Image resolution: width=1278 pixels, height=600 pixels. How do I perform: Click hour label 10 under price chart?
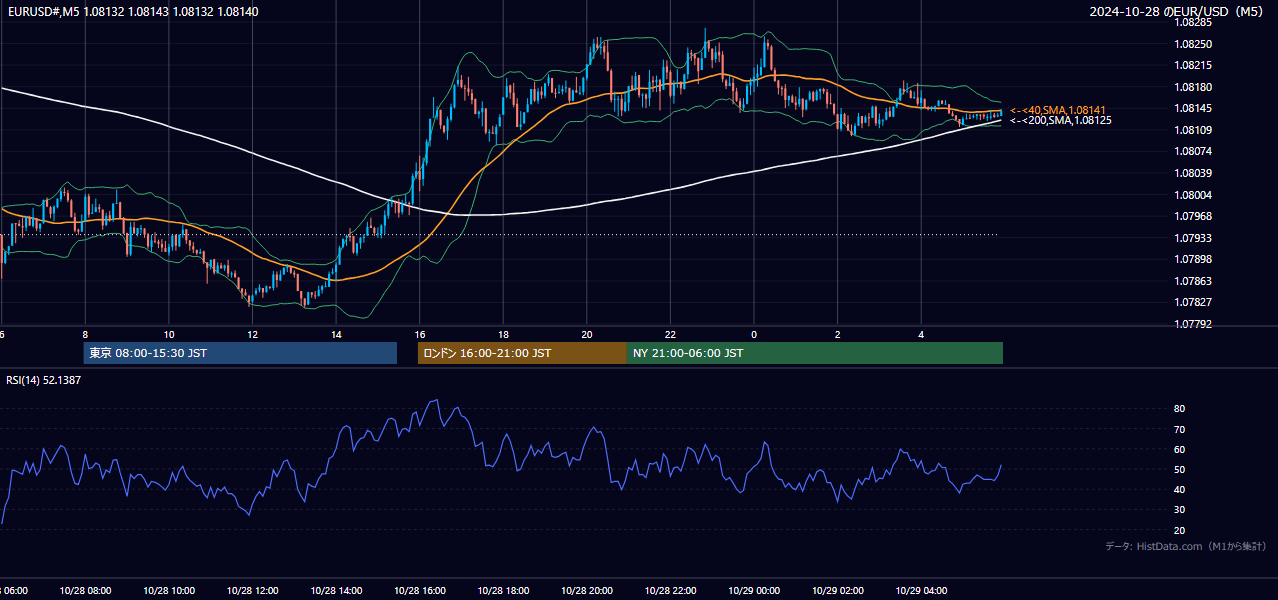tap(169, 334)
